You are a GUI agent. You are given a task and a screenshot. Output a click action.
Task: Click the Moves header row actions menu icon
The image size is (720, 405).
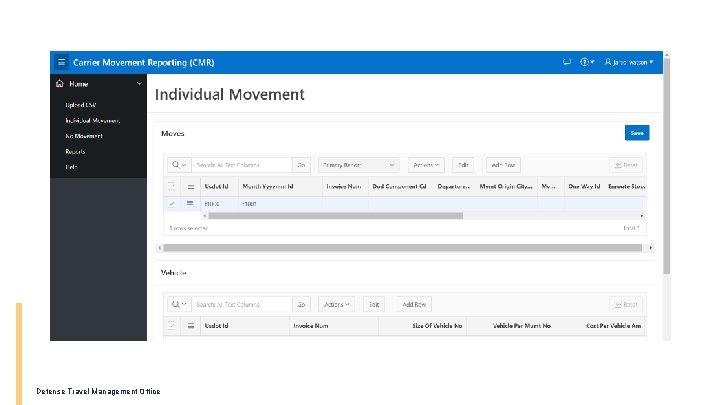coord(188,186)
